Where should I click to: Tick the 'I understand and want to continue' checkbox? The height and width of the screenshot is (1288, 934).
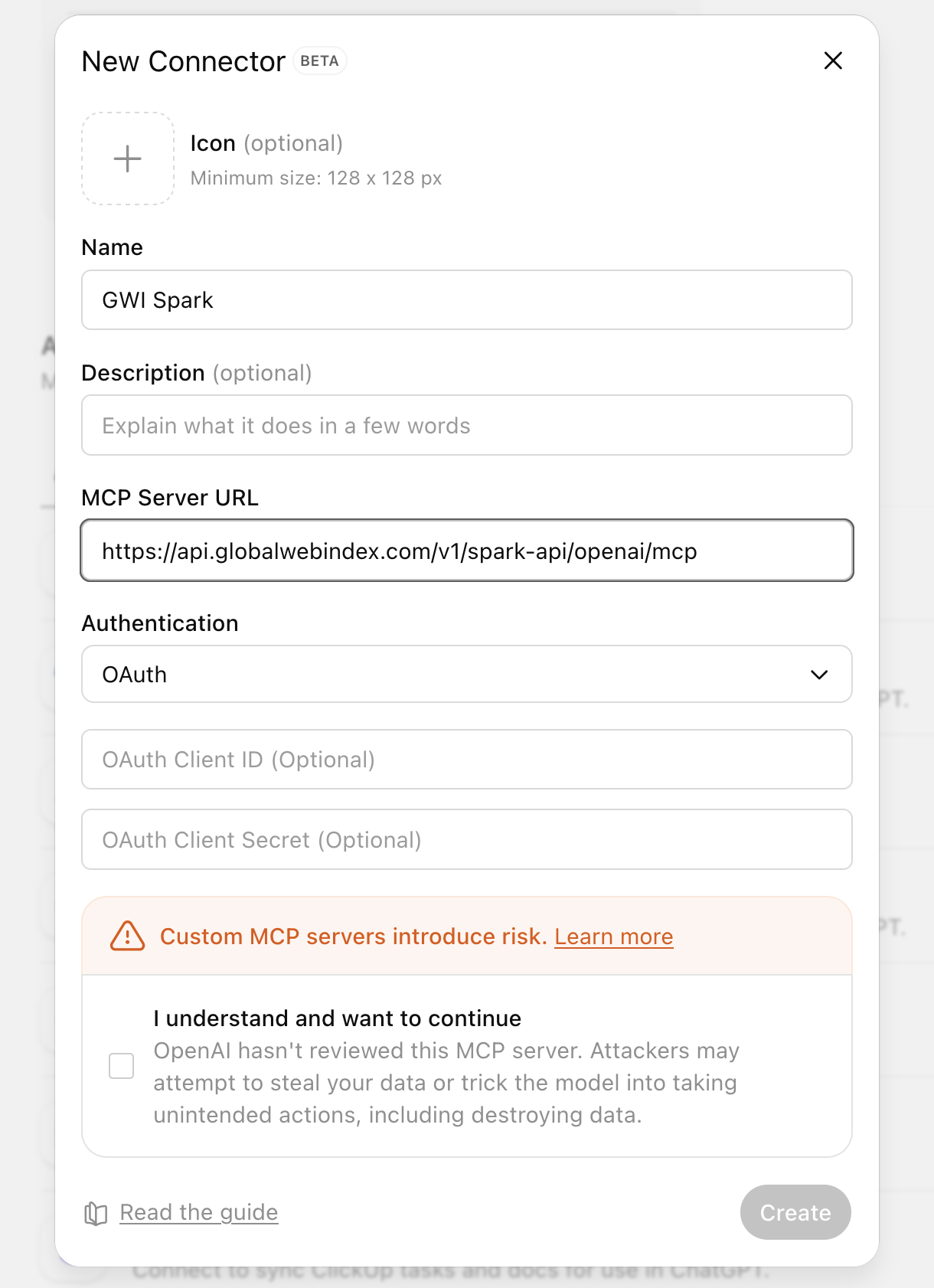click(122, 1066)
